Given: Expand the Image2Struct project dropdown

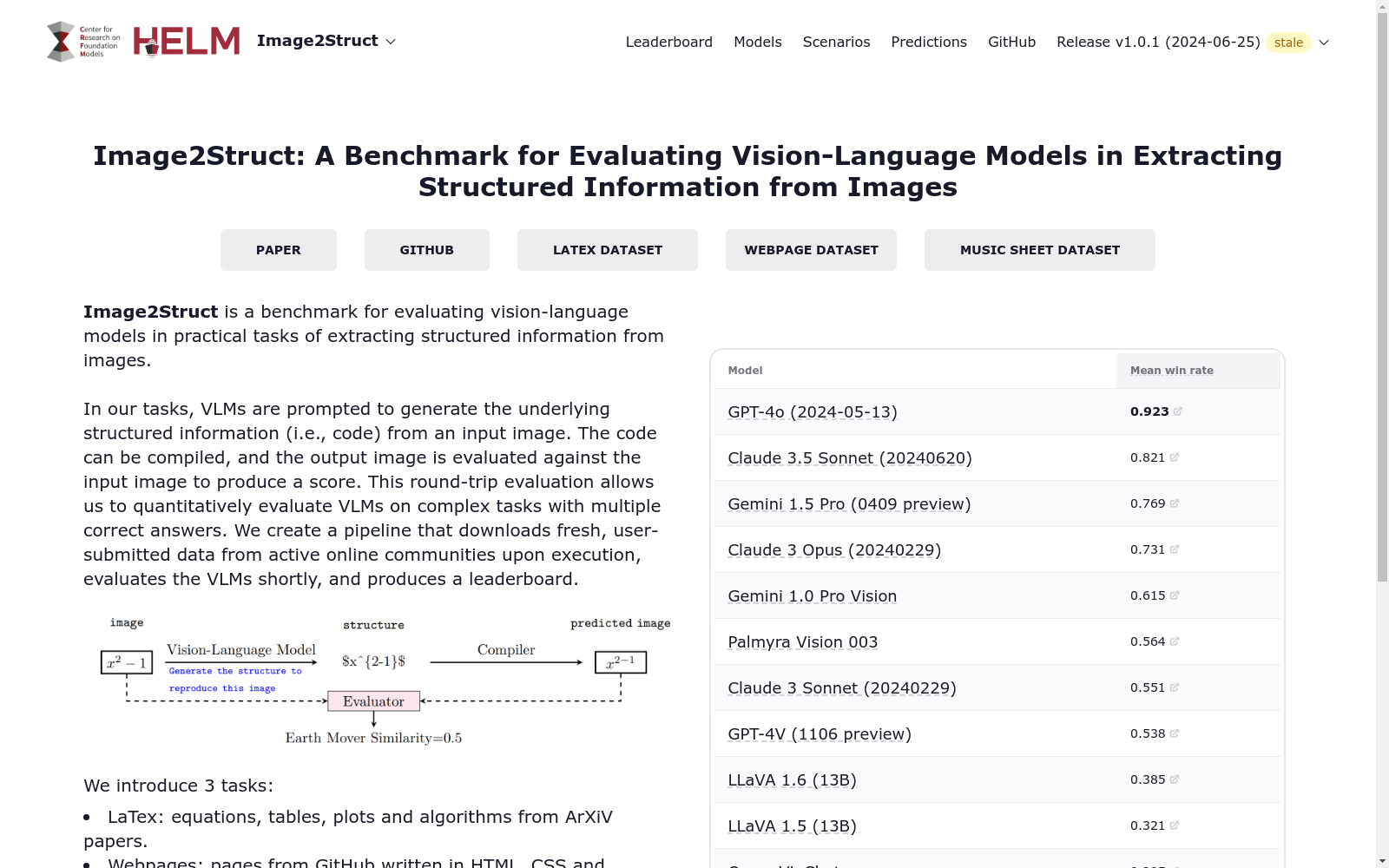Looking at the screenshot, I should point(326,41).
